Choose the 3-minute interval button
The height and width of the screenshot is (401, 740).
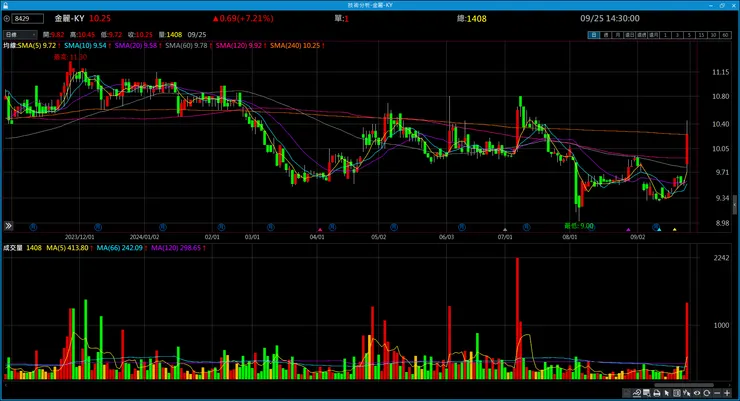pyautogui.click(x=677, y=35)
